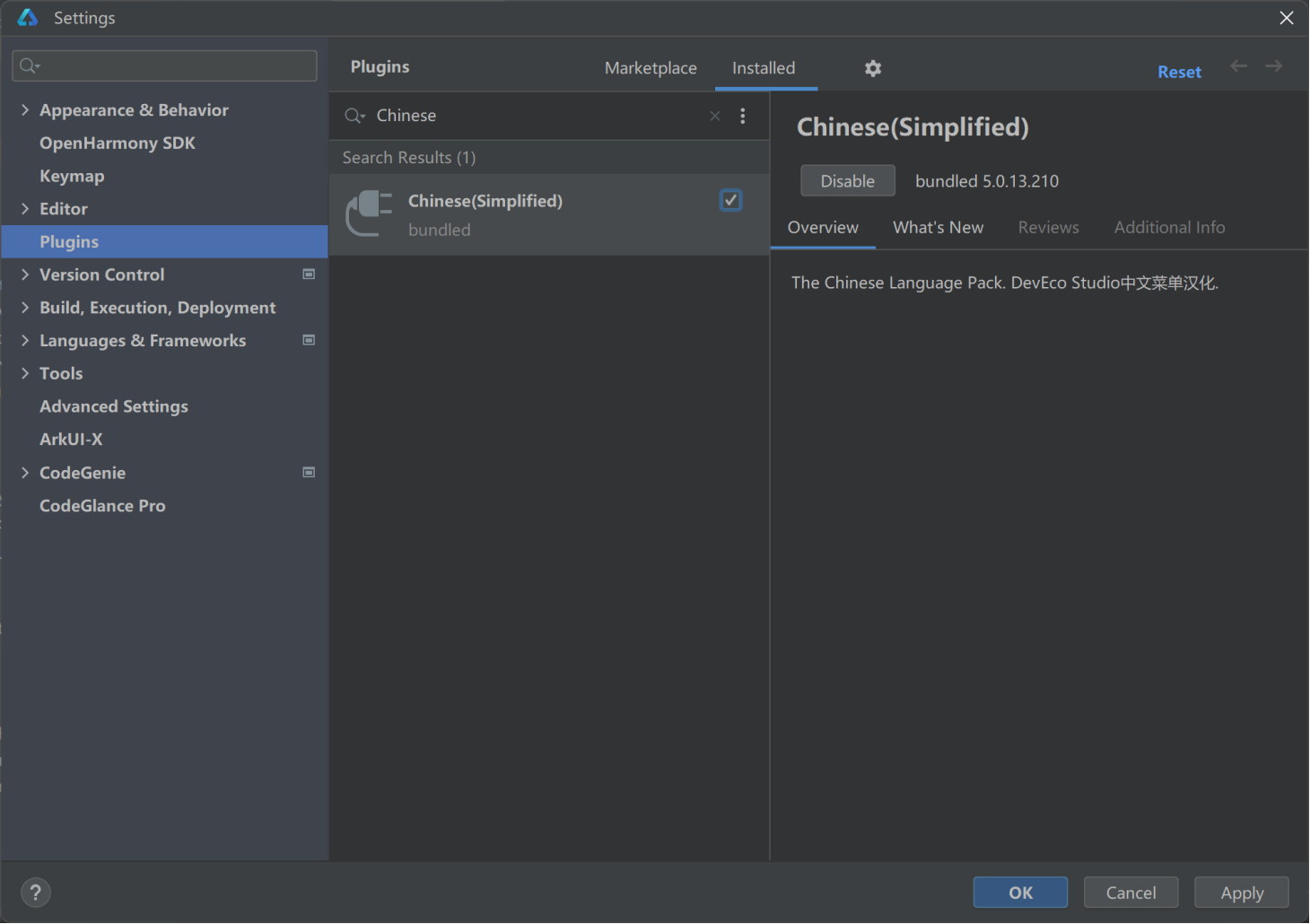
Task: Expand the Version Control section
Action: (25, 275)
